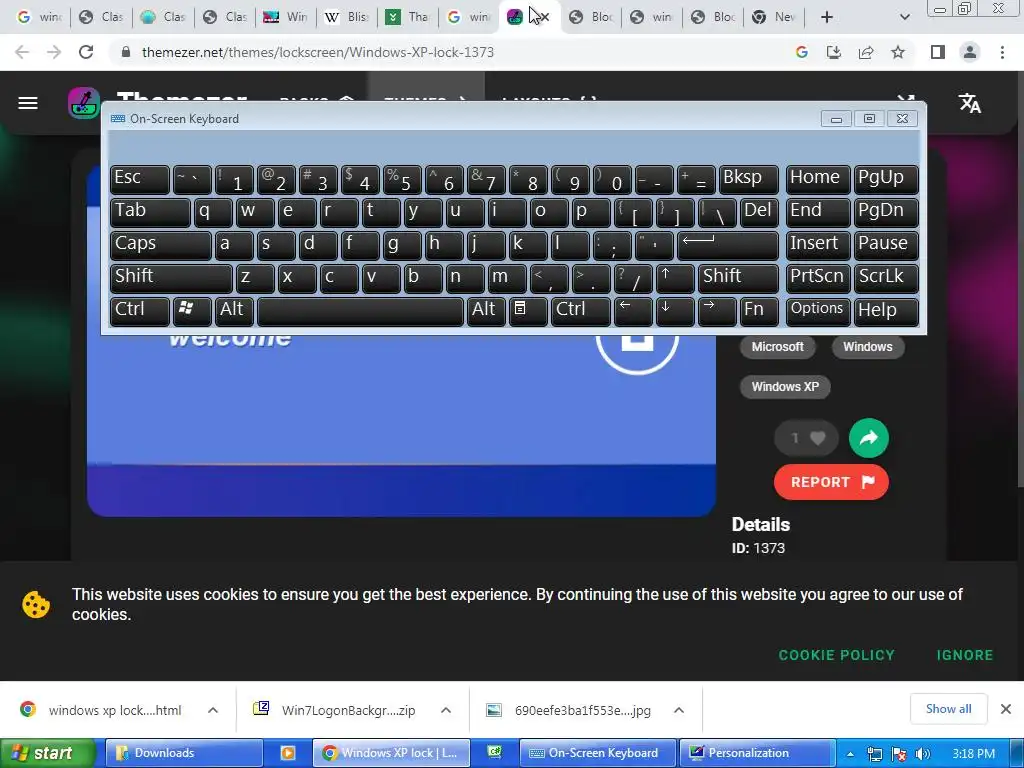Click the Windows XP tag

point(785,387)
